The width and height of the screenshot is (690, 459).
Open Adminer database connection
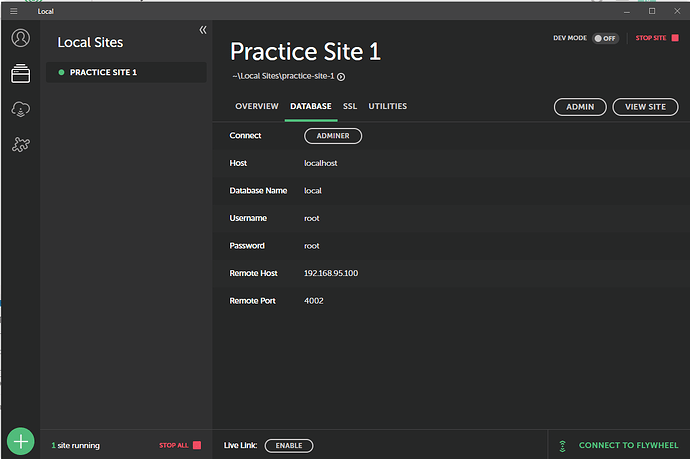pyautogui.click(x=333, y=136)
